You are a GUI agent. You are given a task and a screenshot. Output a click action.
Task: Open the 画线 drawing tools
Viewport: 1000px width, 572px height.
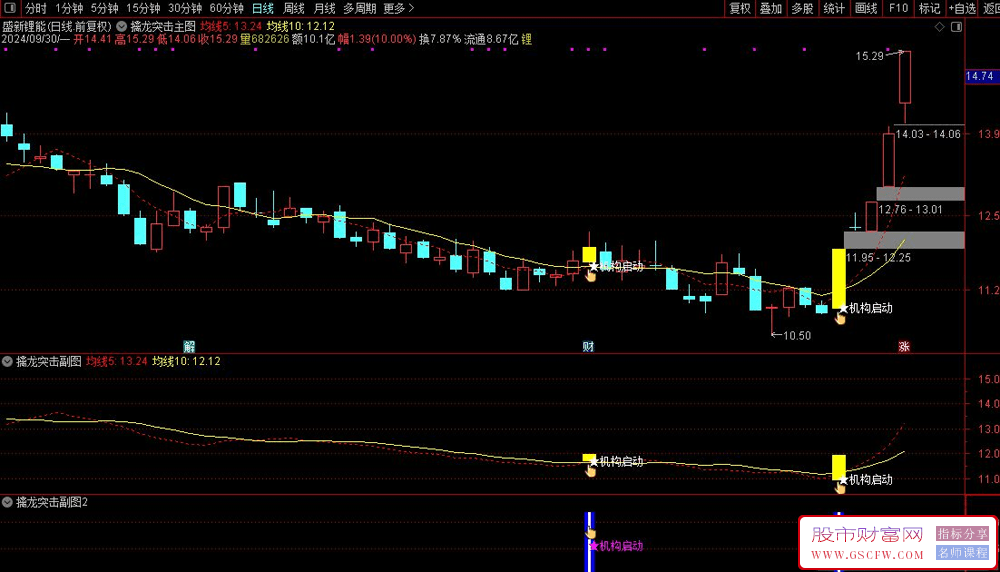click(865, 8)
